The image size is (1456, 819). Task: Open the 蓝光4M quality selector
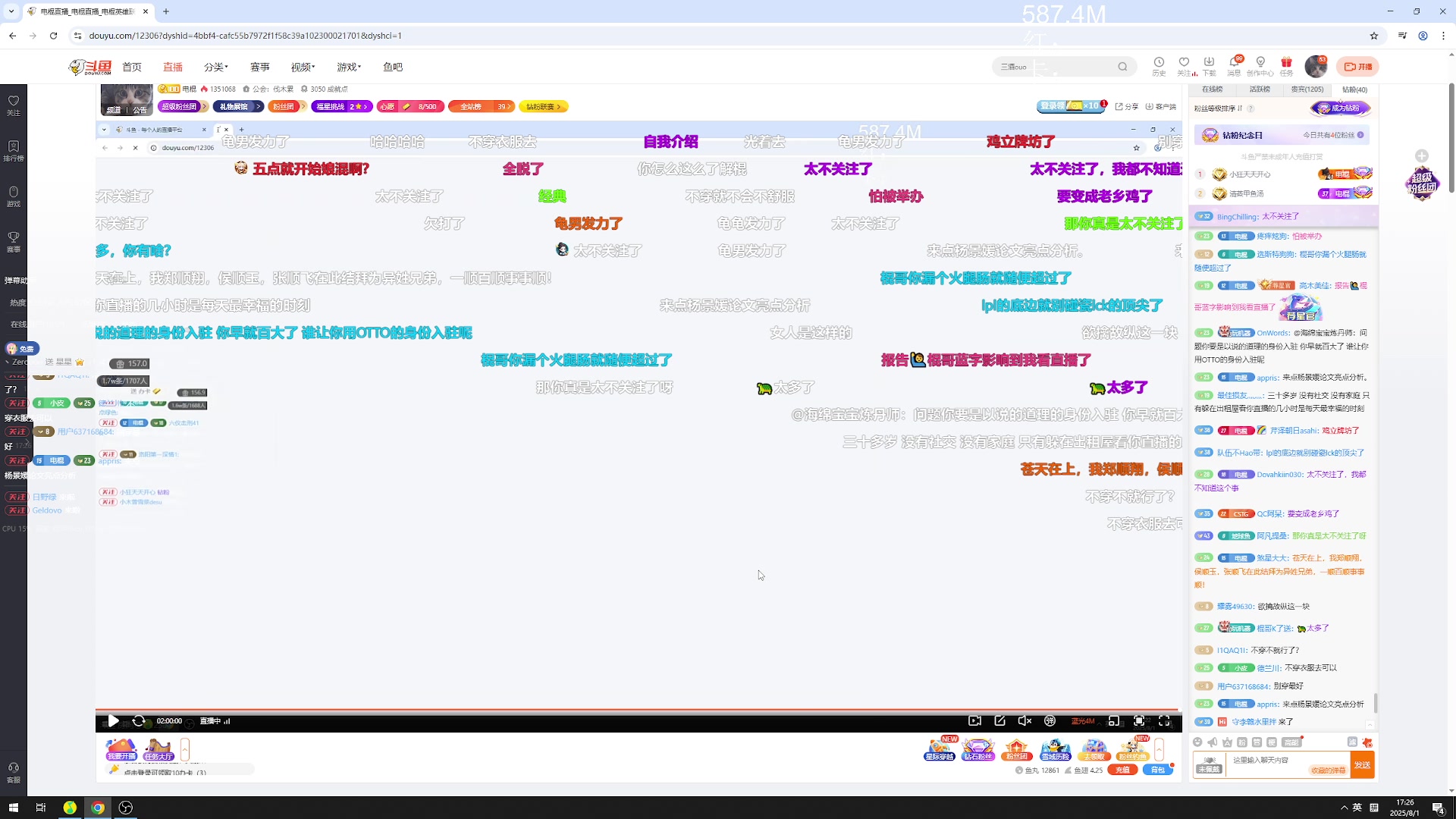coord(1083,721)
